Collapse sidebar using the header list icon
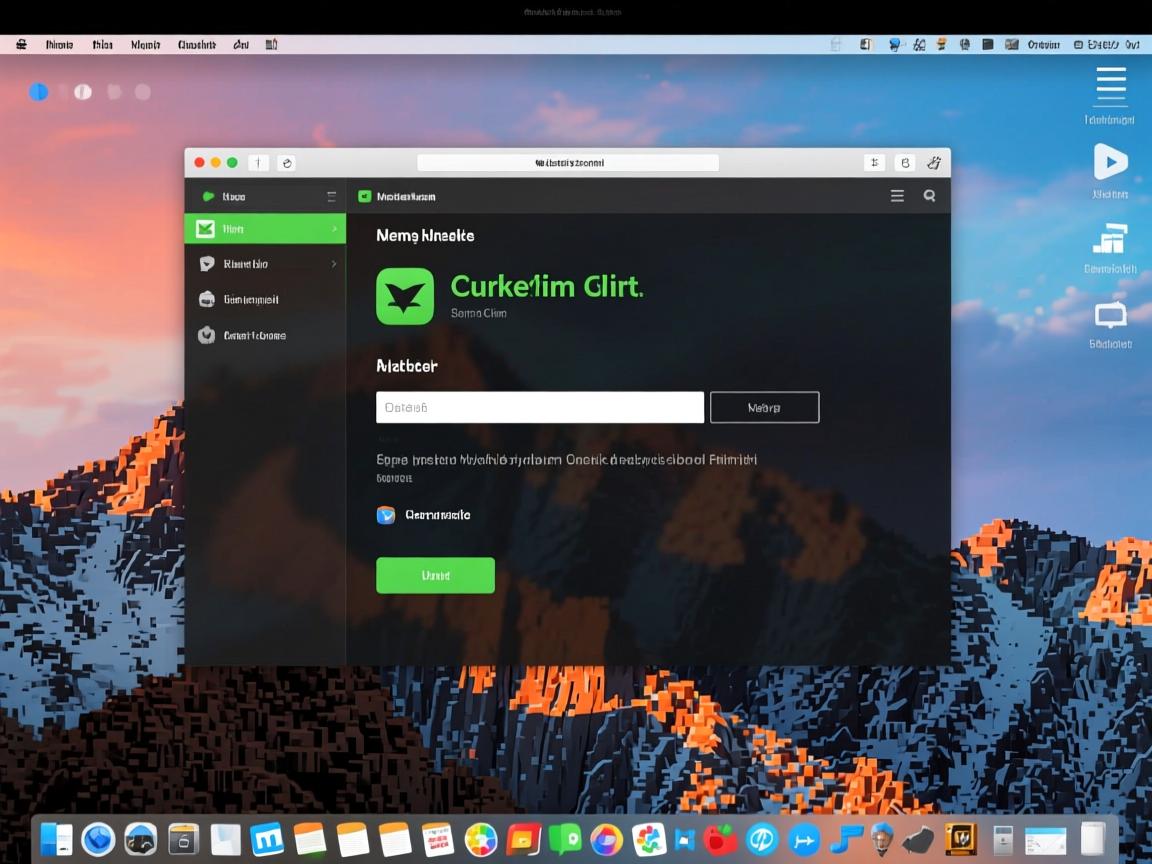 pos(331,197)
